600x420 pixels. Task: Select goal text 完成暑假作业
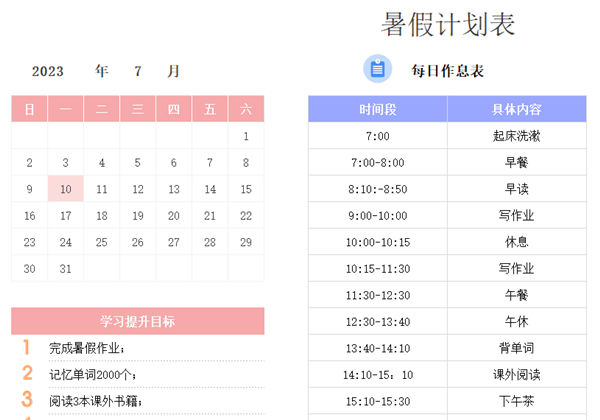[85, 348]
